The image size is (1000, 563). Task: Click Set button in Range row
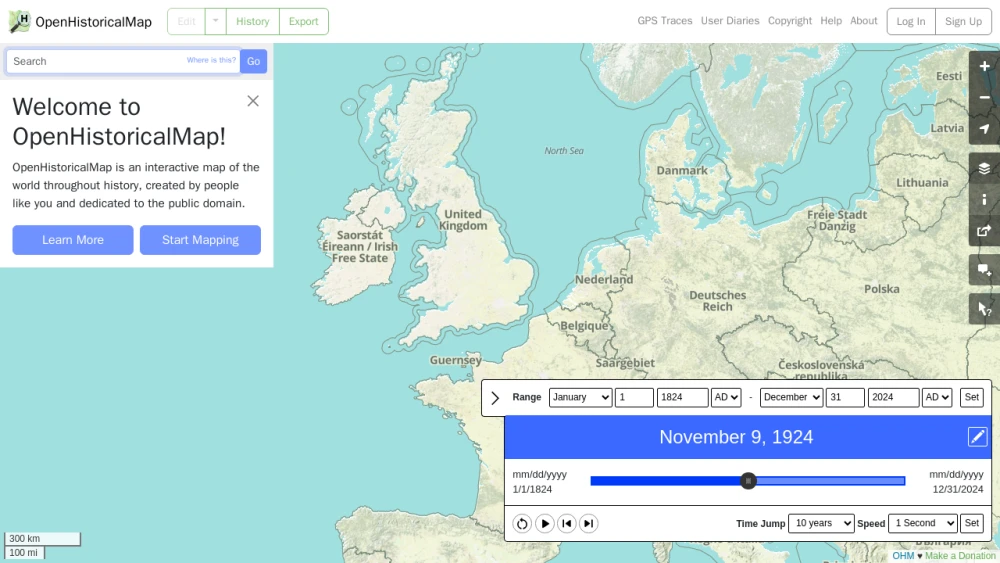click(x=971, y=397)
